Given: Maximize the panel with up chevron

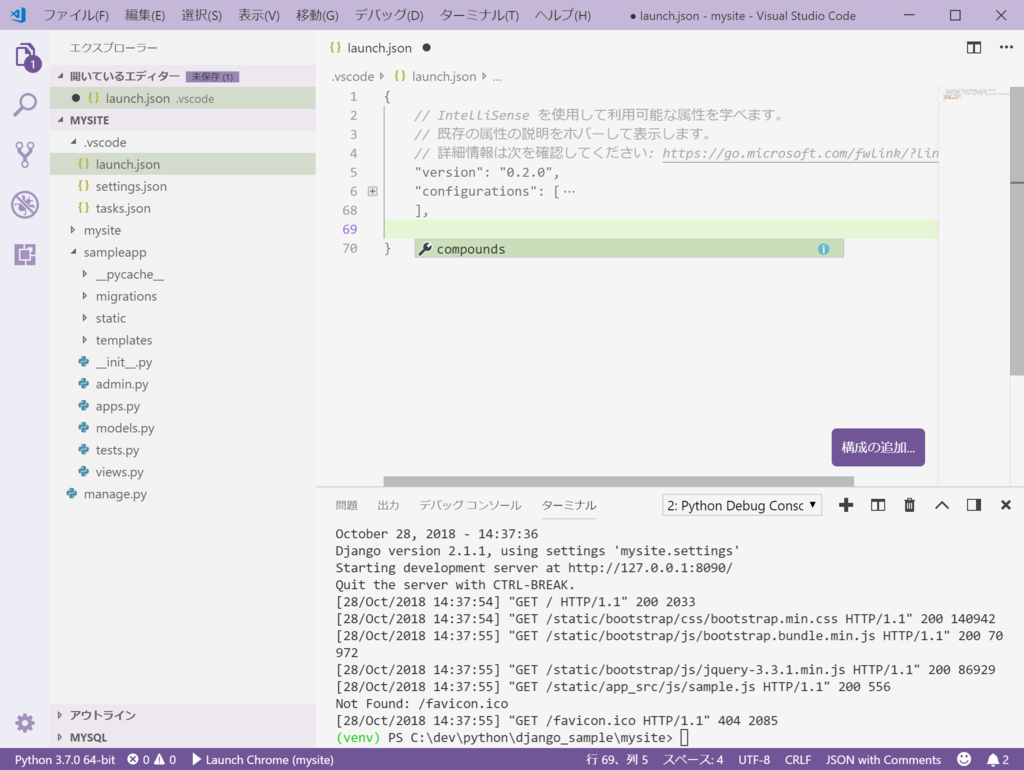Looking at the screenshot, I should click(942, 505).
